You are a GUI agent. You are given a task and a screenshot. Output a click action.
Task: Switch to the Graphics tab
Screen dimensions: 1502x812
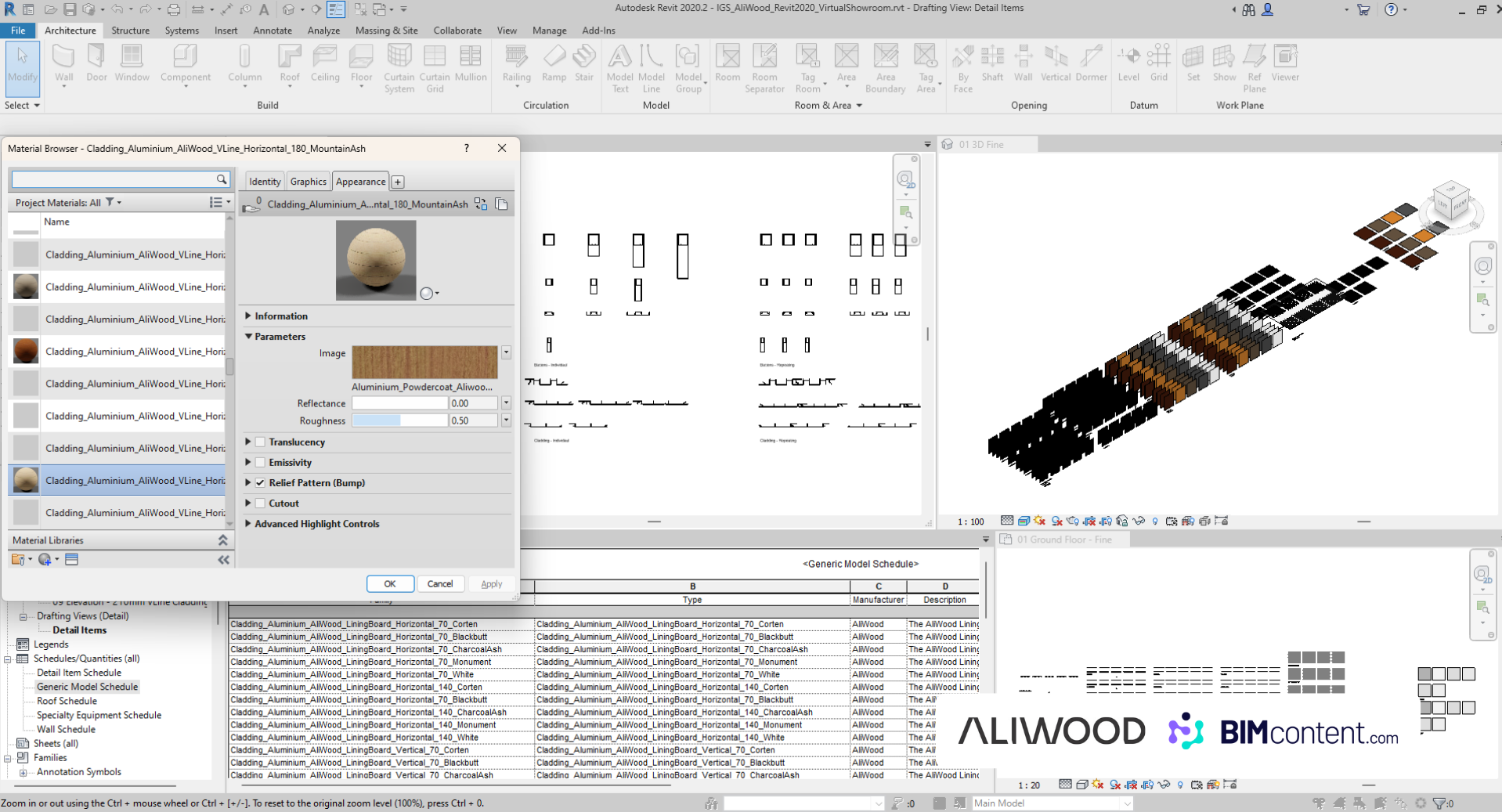tap(308, 182)
